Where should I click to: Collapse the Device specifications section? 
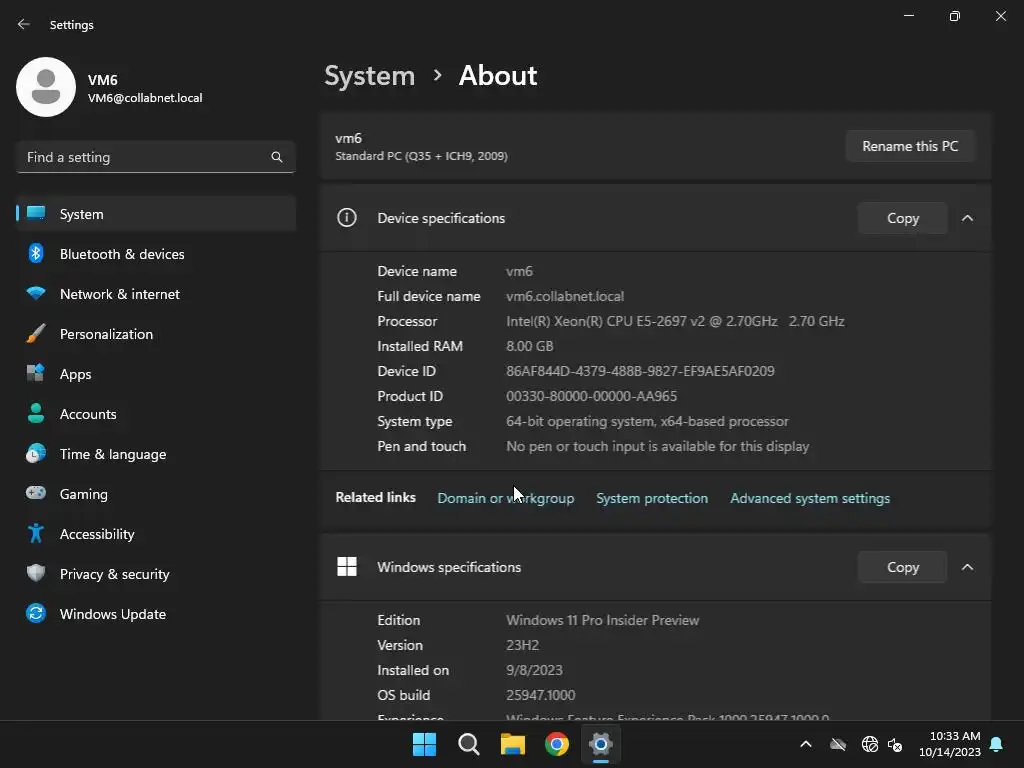click(x=967, y=218)
